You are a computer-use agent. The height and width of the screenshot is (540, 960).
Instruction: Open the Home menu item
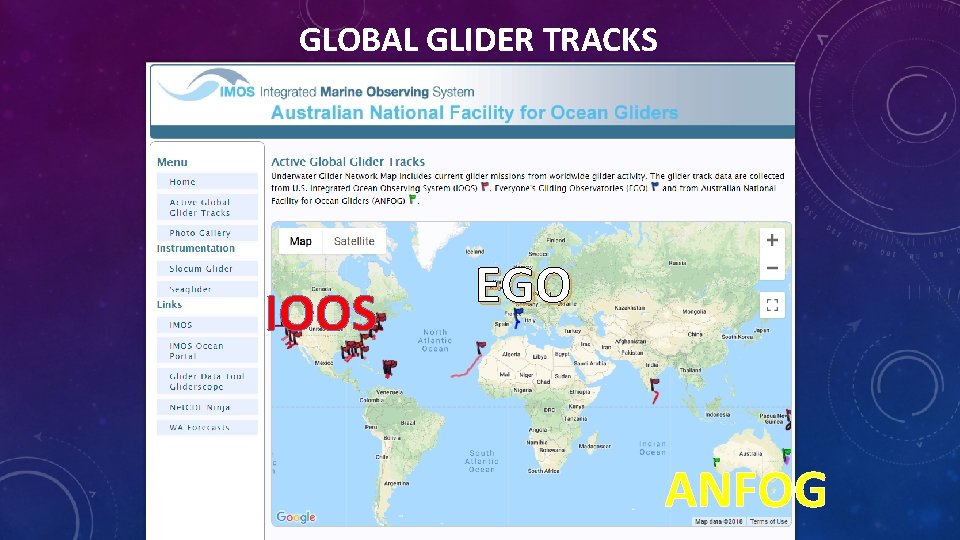point(207,182)
